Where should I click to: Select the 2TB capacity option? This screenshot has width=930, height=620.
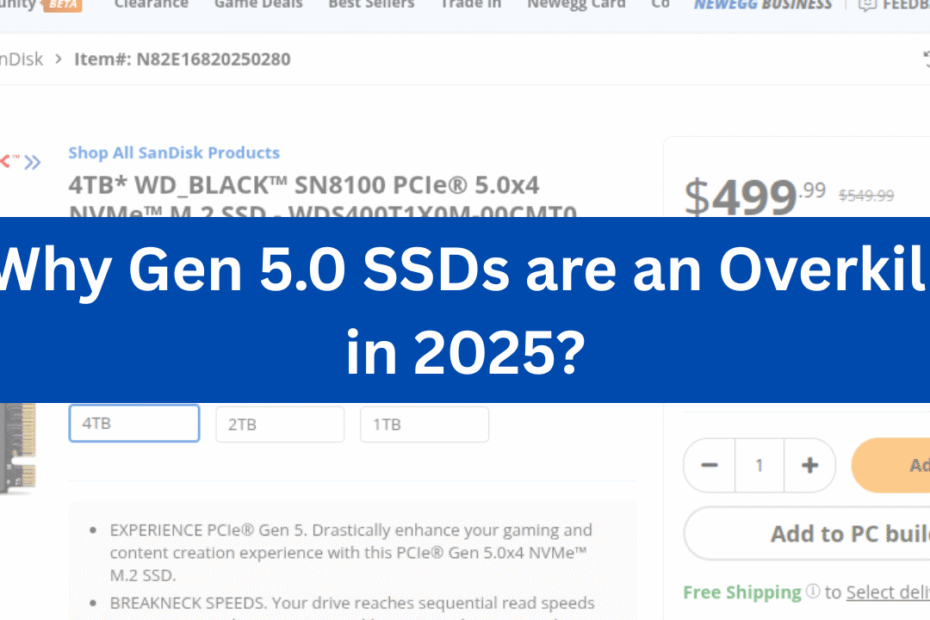[280, 424]
